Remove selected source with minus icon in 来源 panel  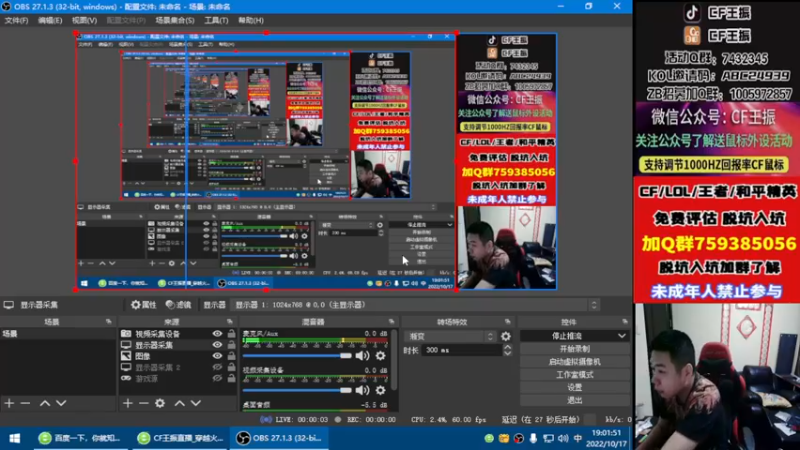point(143,403)
